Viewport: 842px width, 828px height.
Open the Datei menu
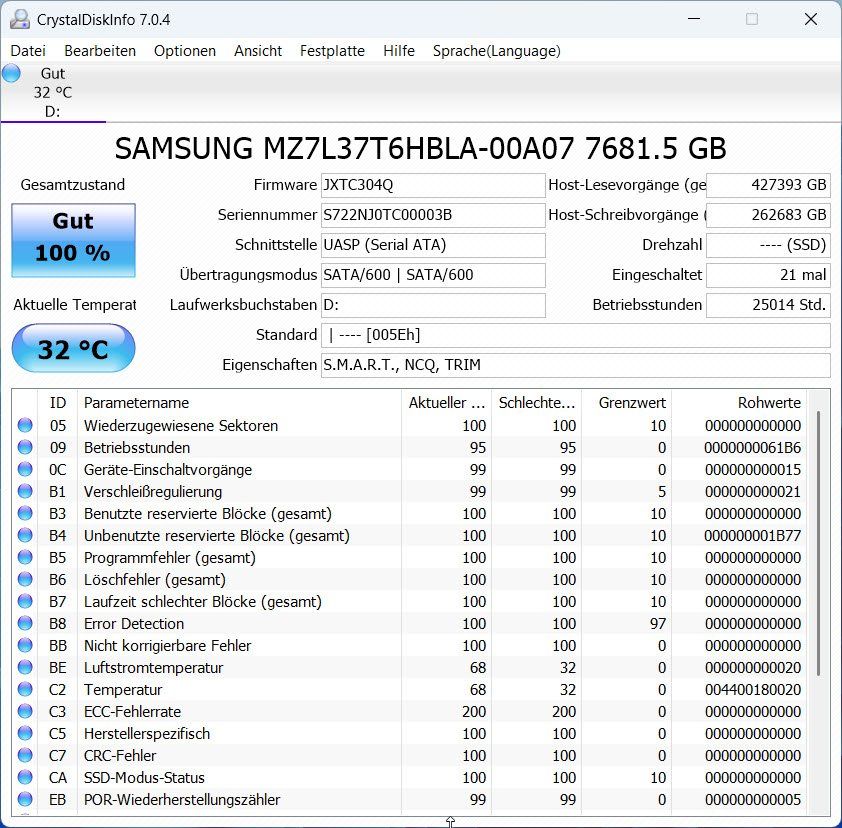point(28,51)
